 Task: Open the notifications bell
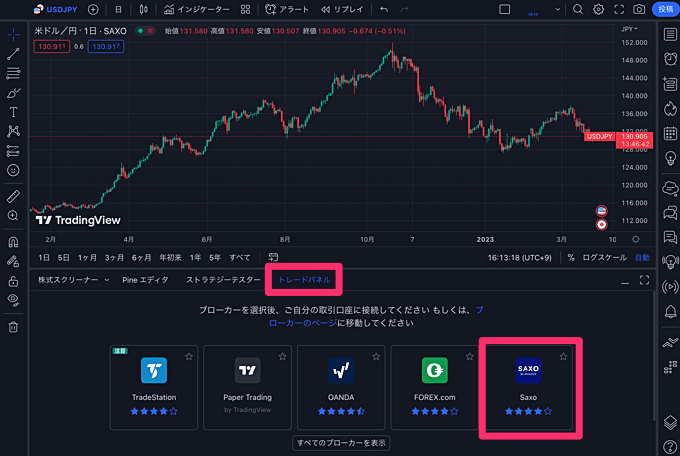[670, 311]
